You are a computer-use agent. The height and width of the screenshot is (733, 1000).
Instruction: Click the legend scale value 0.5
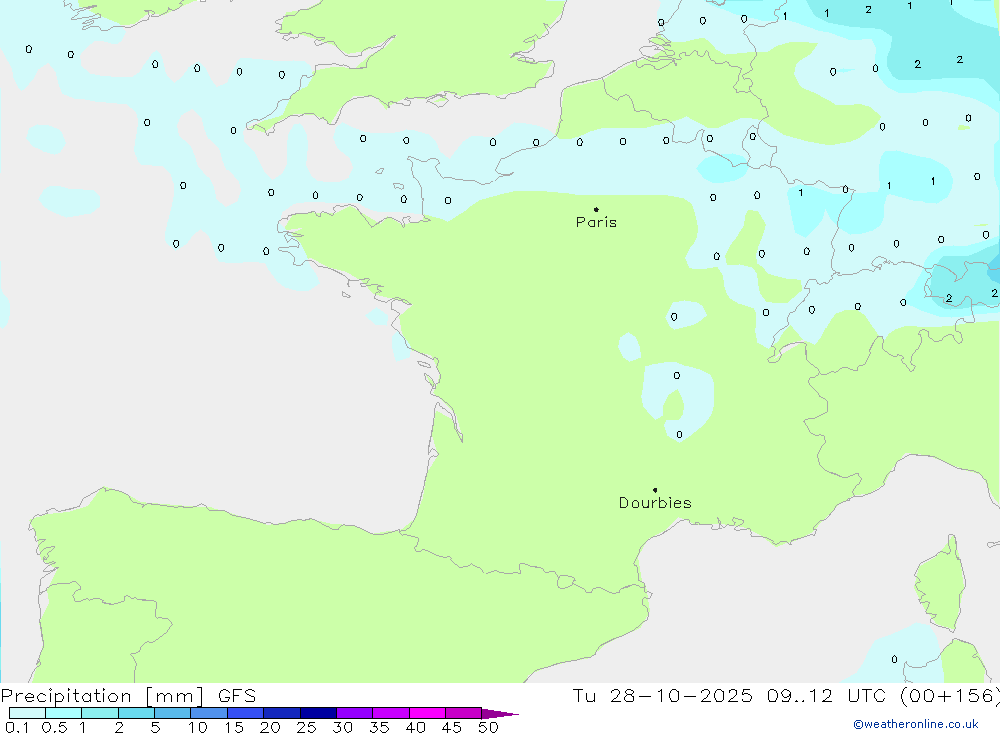pyautogui.click(x=54, y=727)
